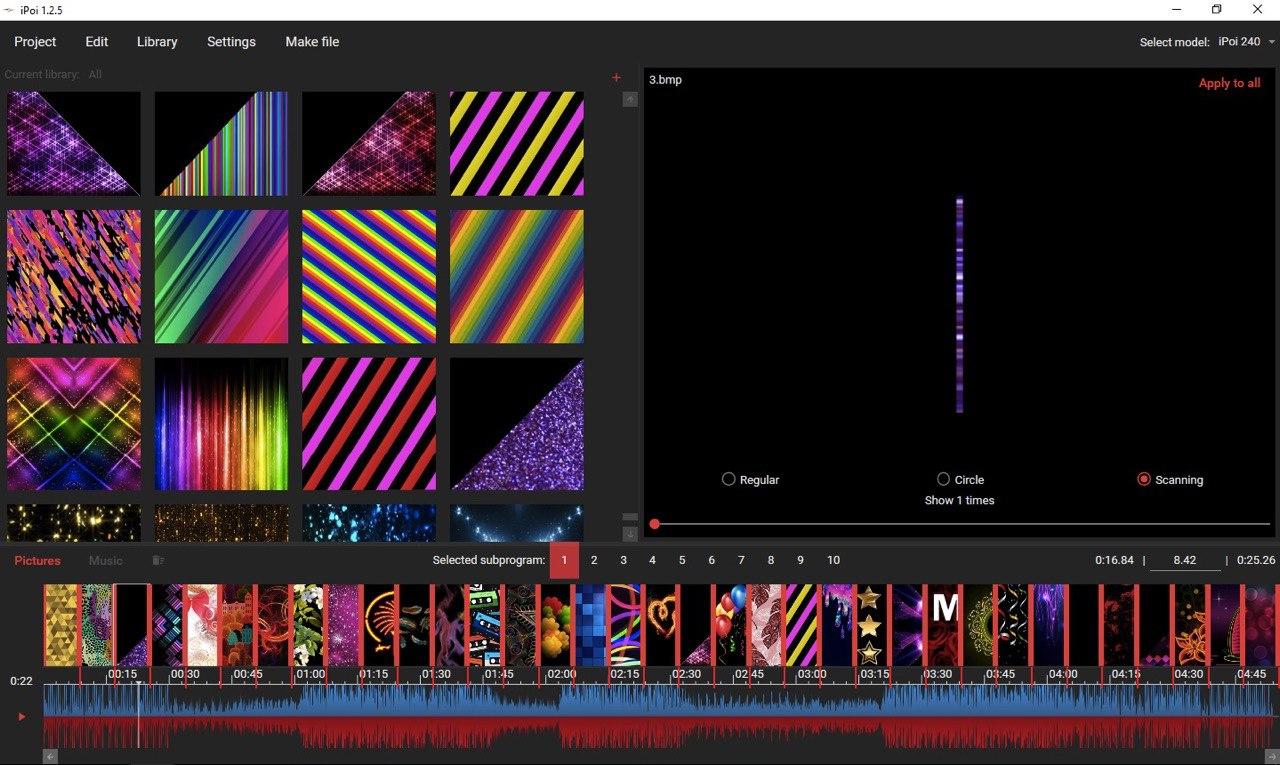Click the 03:00 timeline time marker
1280x765 pixels.
pos(812,675)
